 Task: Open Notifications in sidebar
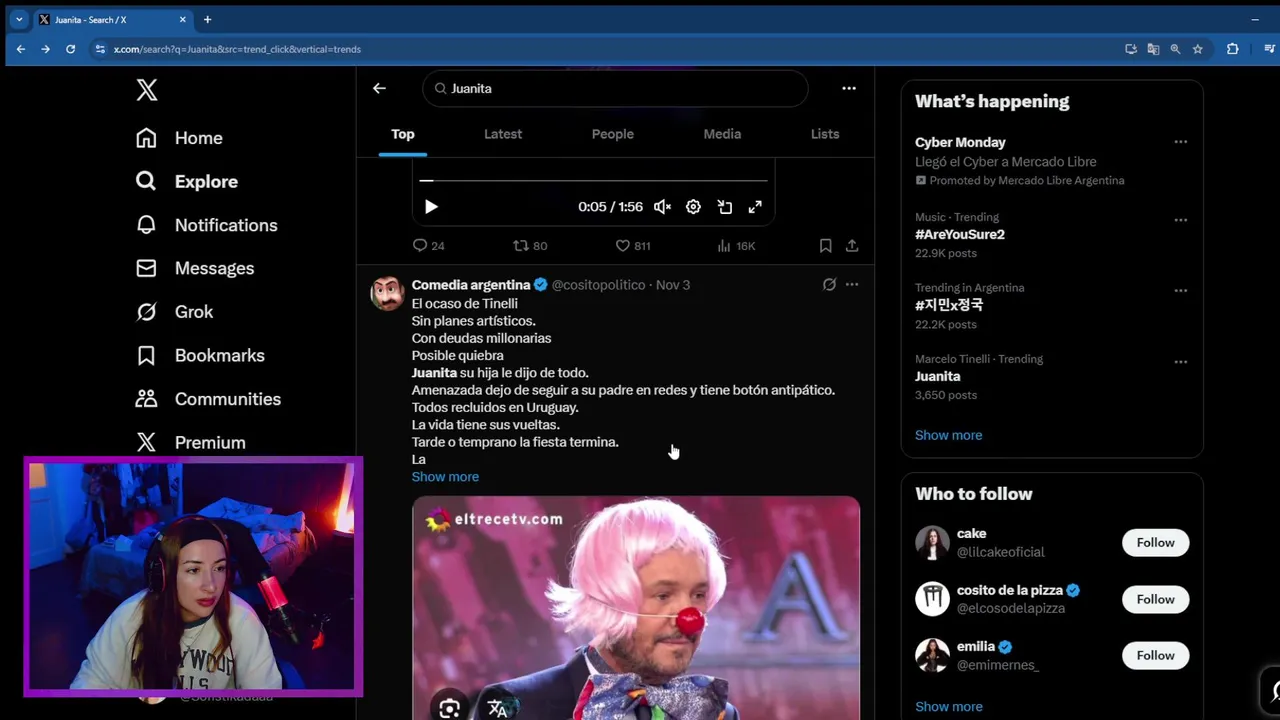[x=207, y=225]
